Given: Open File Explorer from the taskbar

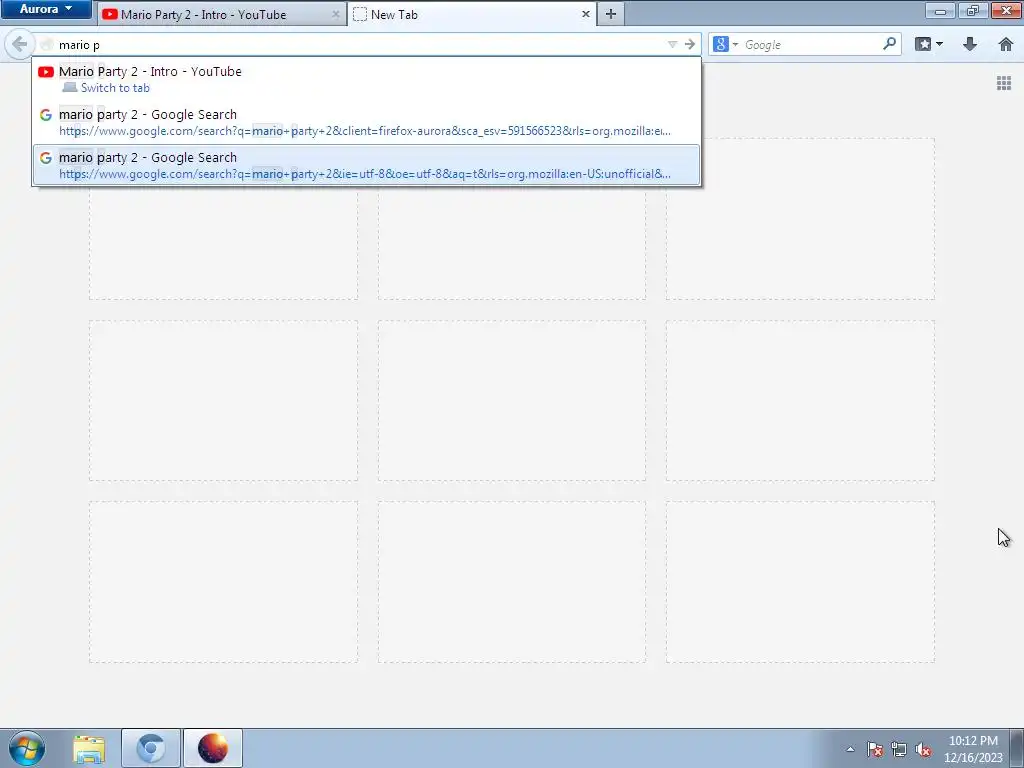Looking at the screenshot, I should [x=89, y=749].
